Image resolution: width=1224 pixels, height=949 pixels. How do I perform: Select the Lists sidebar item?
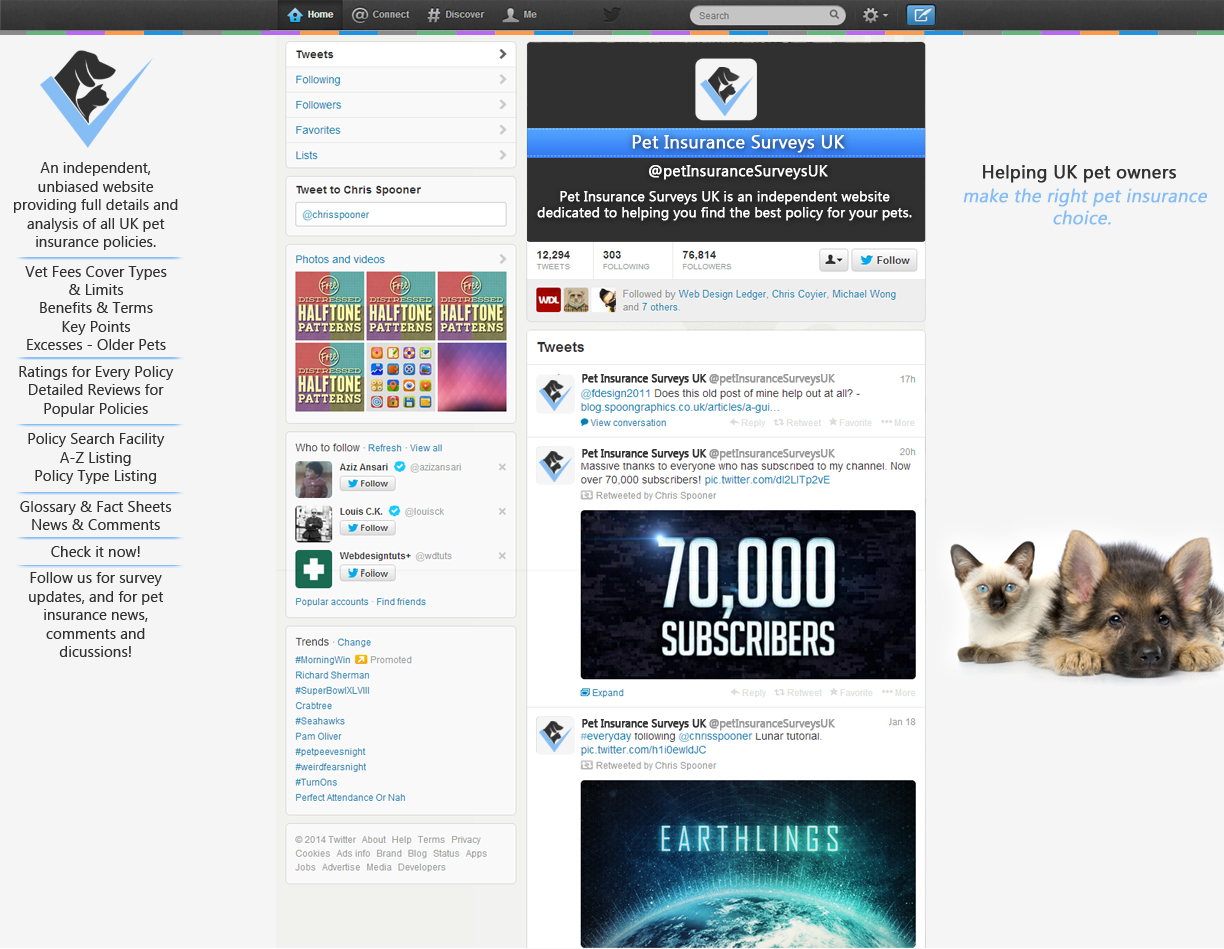401,155
